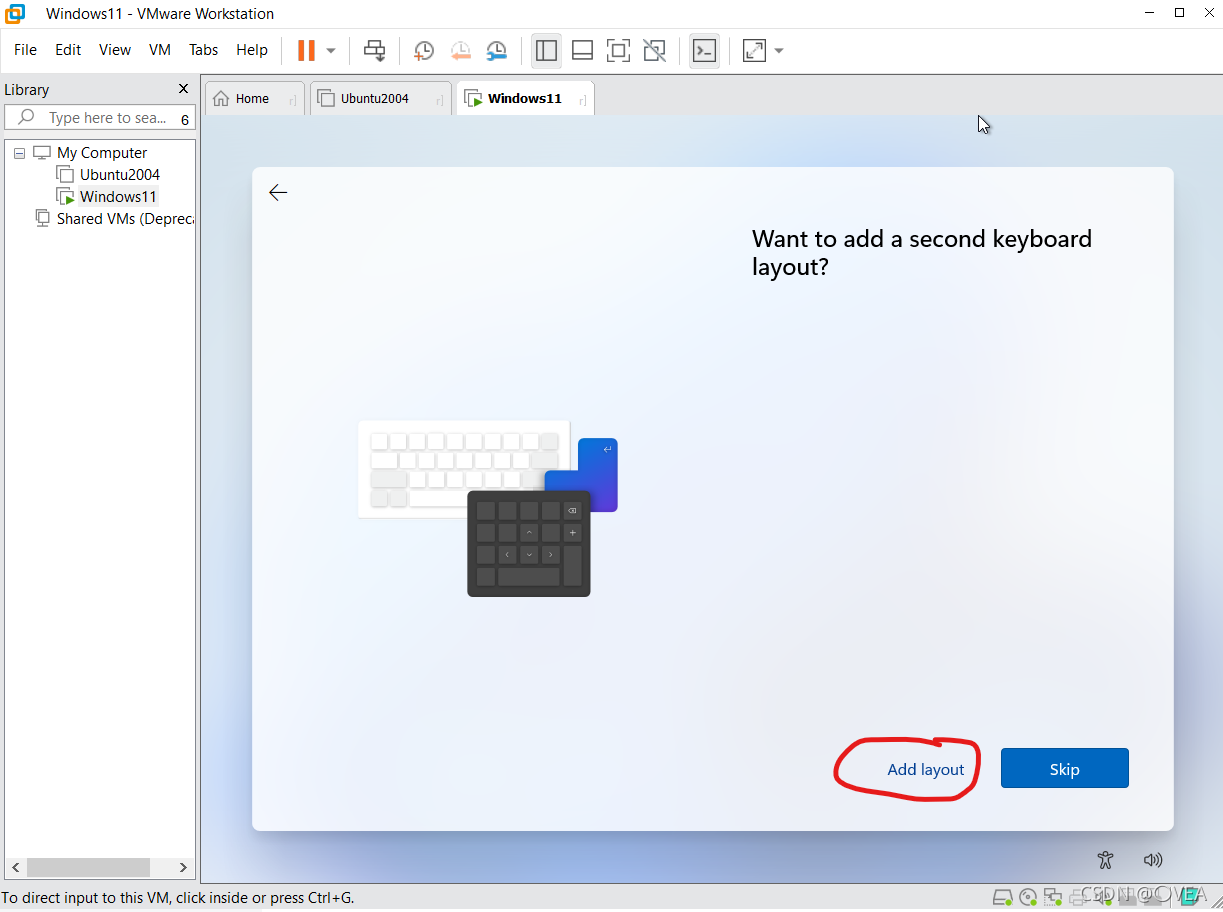Screen dimensions: 1223x912
Task: Toggle the thumbnail bar view
Action: click(582, 50)
